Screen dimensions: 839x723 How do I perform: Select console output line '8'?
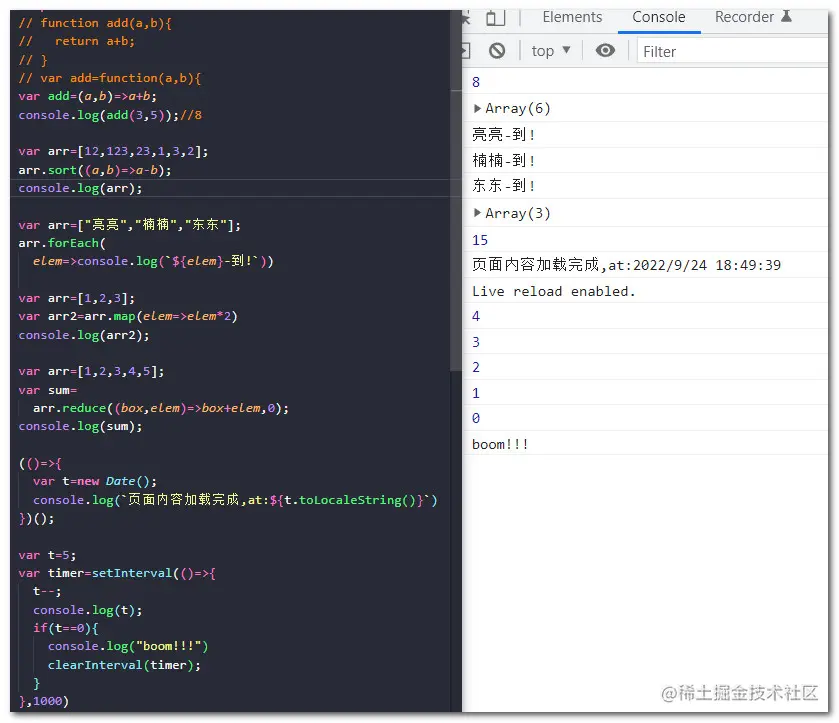(476, 82)
